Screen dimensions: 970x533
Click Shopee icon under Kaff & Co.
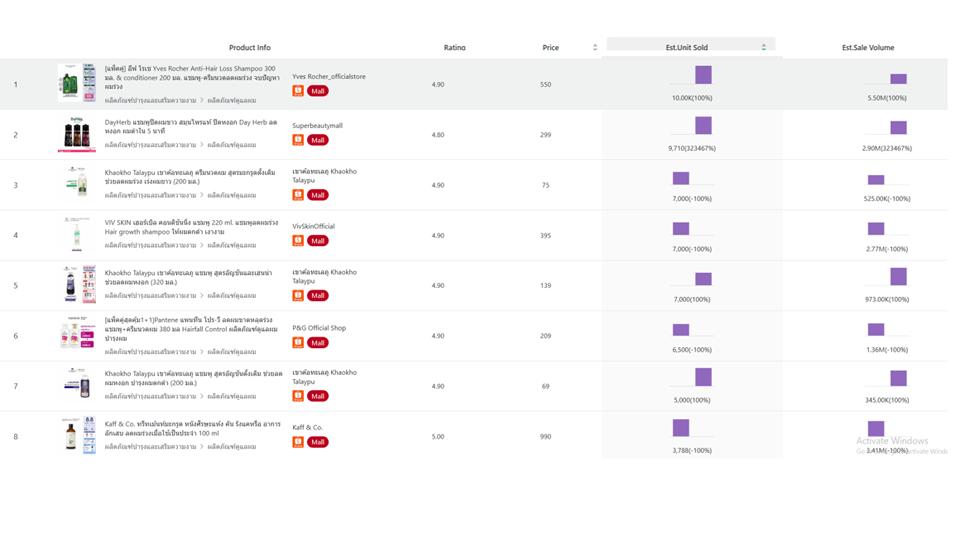tap(298, 442)
